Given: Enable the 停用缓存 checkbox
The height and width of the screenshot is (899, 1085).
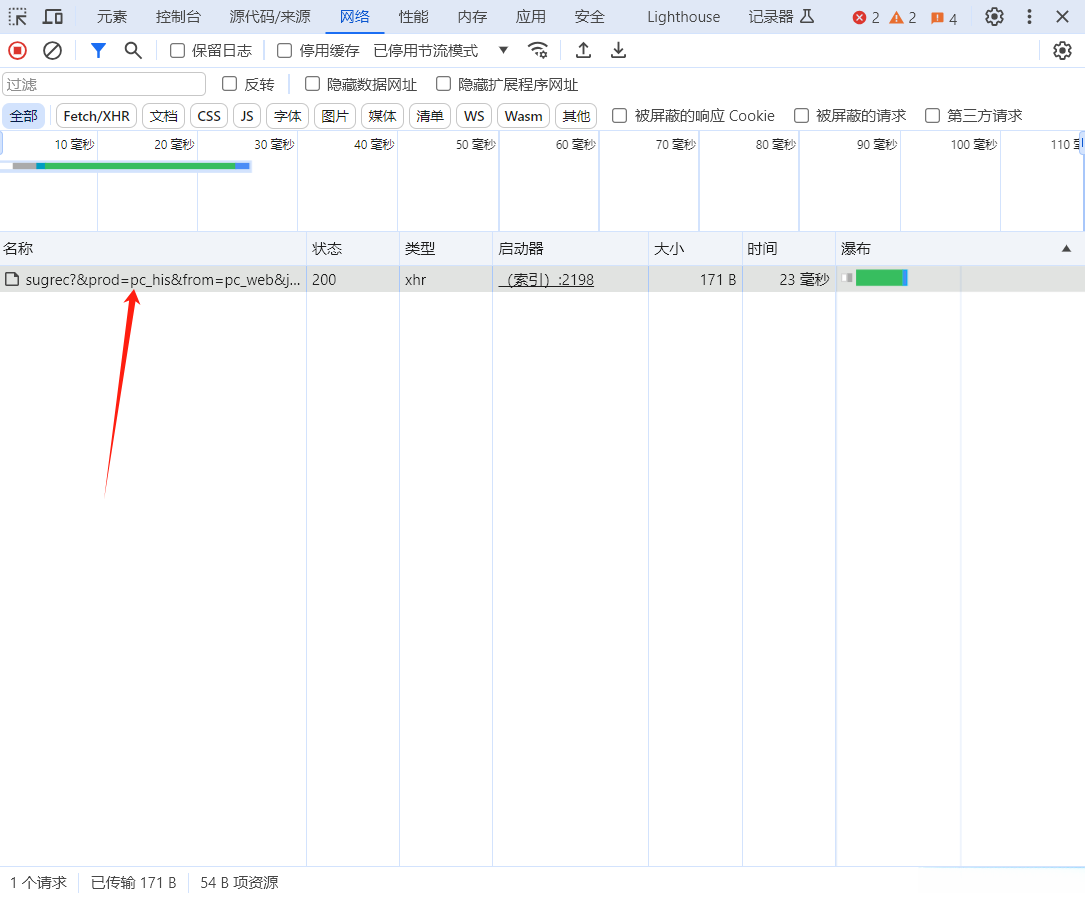Looking at the screenshot, I should [x=284, y=51].
